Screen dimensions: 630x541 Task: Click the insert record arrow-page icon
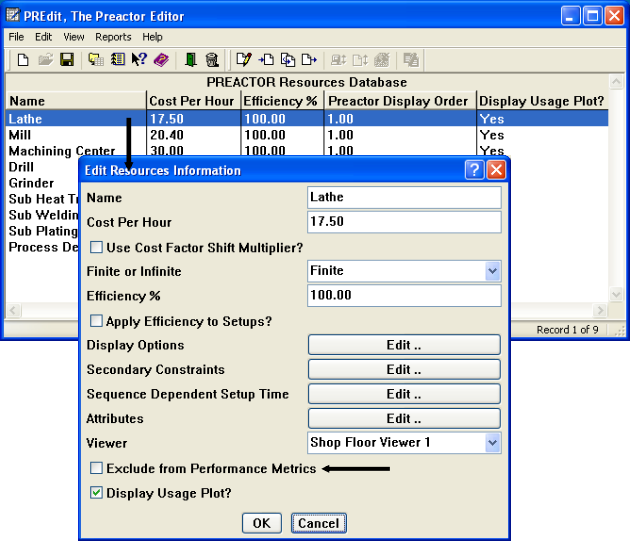point(266,60)
